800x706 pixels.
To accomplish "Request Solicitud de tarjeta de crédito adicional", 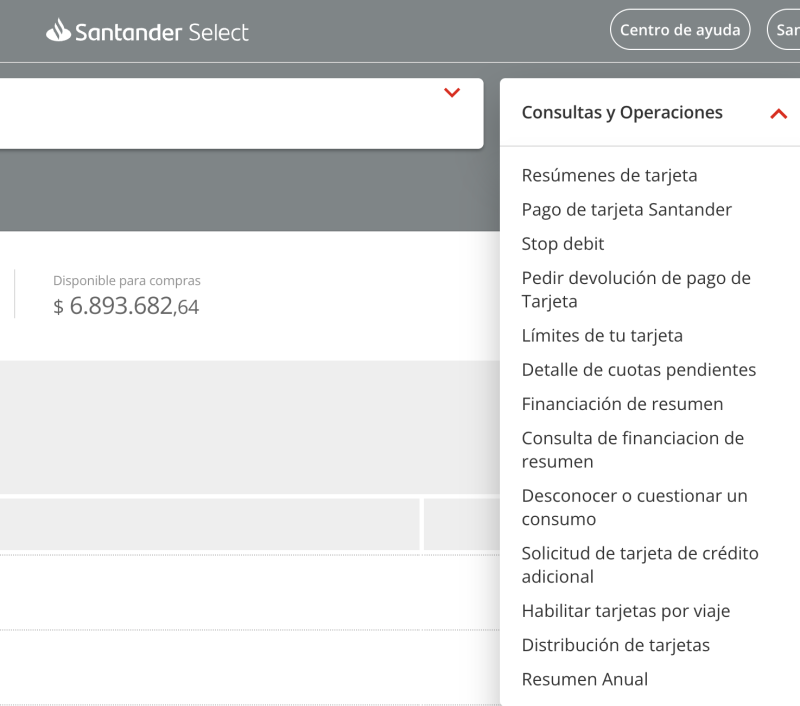I will point(639,564).
